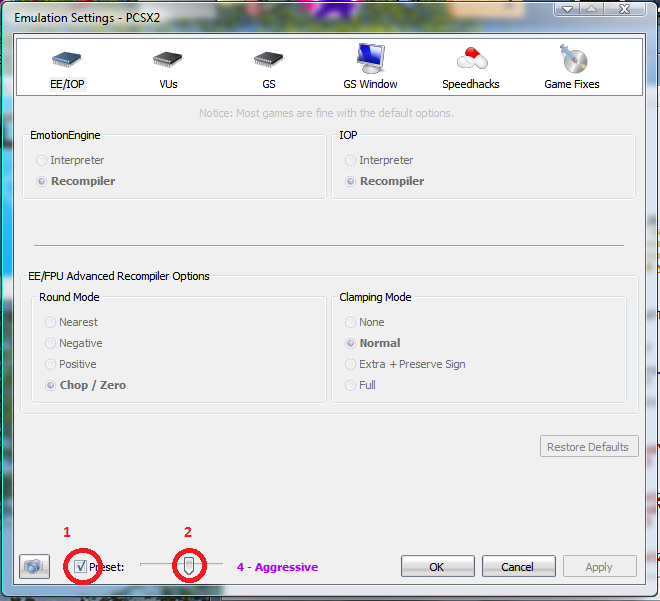Viewport: 660px width, 601px height.
Task: Click the Restore Defaults button
Action: click(589, 446)
